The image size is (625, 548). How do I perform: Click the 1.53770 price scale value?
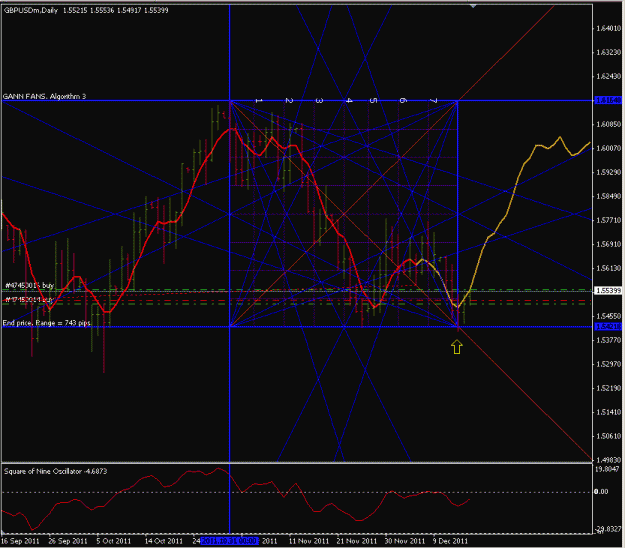point(608,340)
